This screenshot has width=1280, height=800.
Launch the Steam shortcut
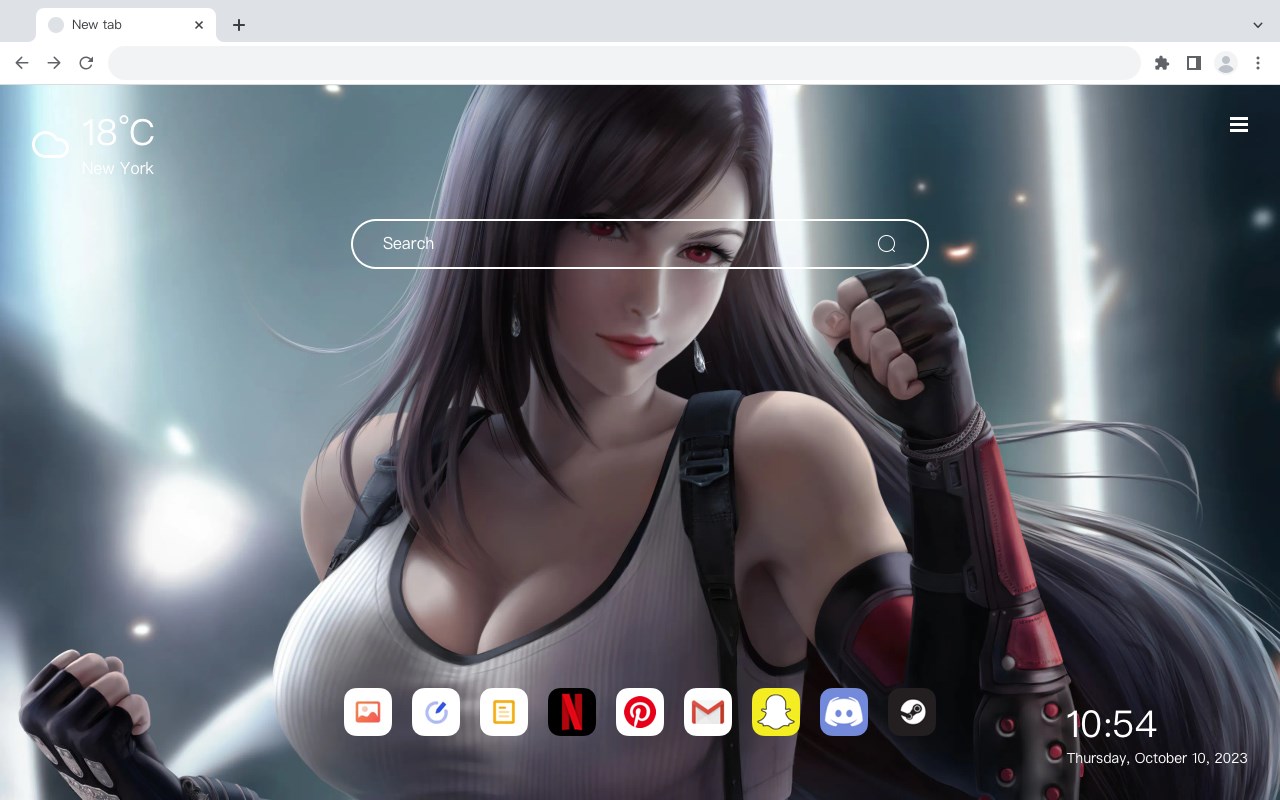[912, 712]
